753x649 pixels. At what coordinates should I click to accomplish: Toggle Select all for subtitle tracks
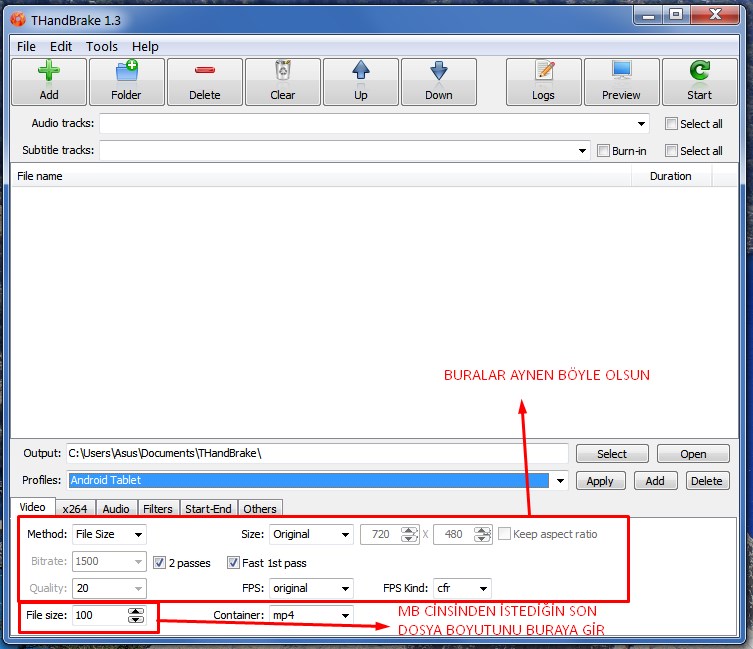click(671, 150)
